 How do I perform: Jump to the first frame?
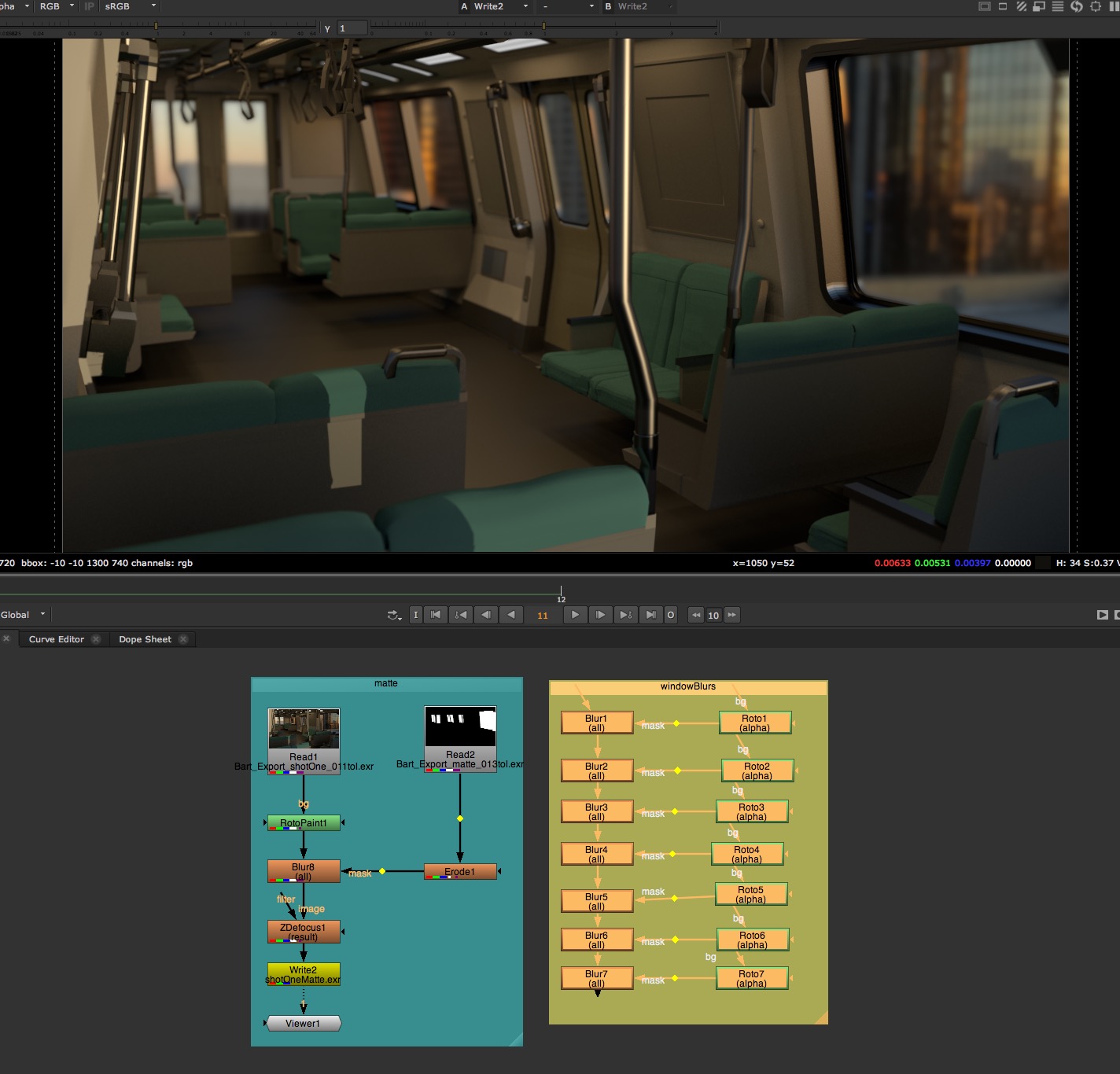tap(436, 615)
